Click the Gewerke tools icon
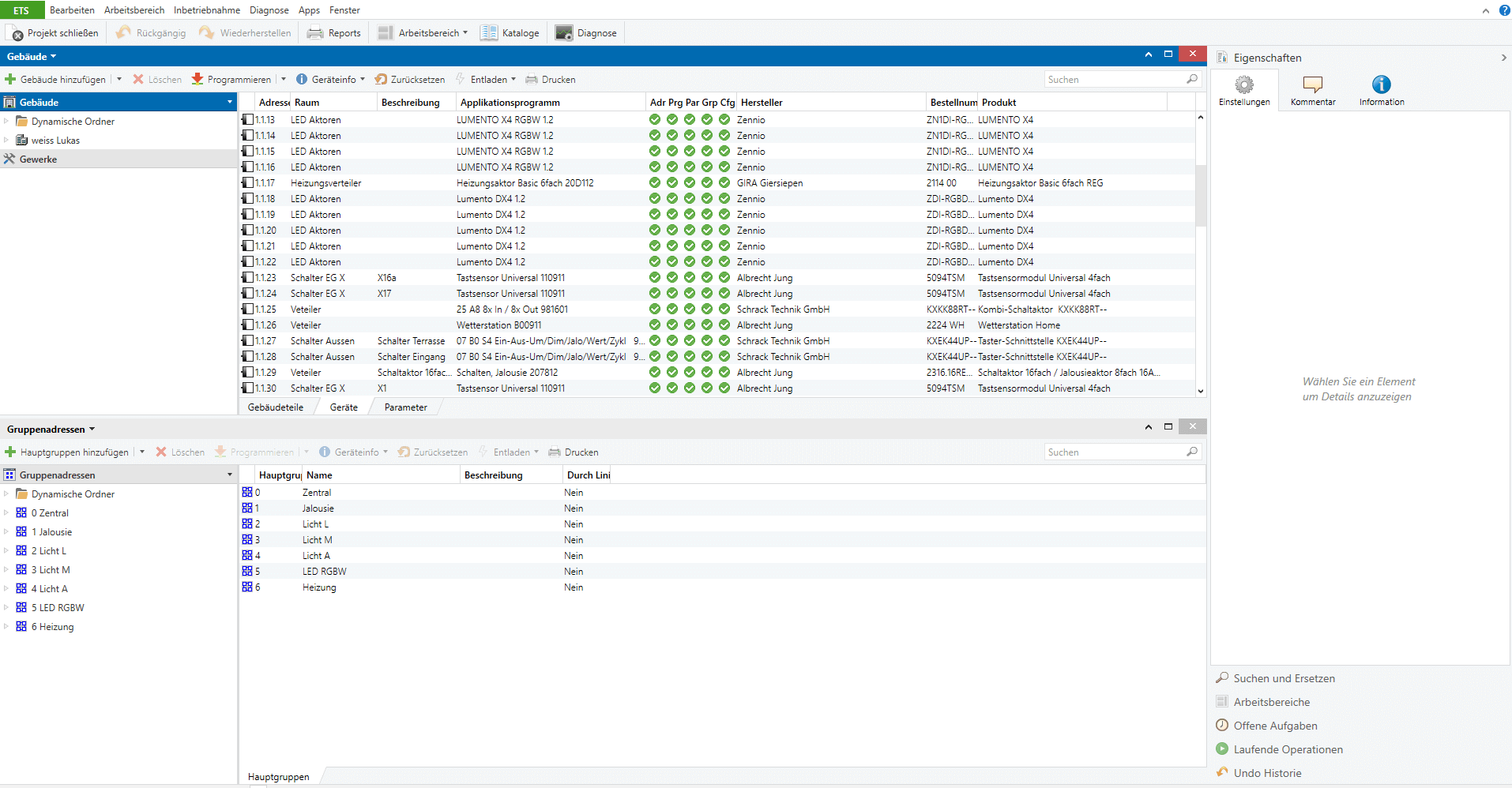The width and height of the screenshot is (1512, 788). pyautogui.click(x=9, y=159)
